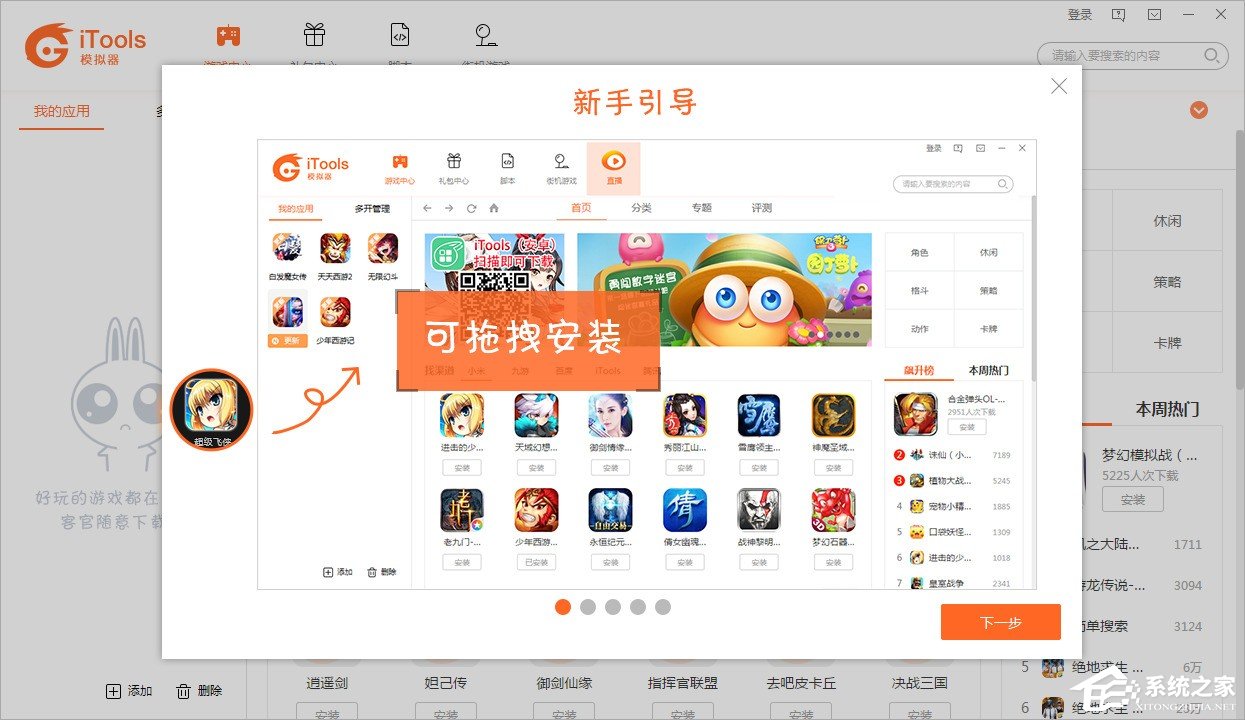
Task: Open the 妲己传 game title
Action: point(446,683)
